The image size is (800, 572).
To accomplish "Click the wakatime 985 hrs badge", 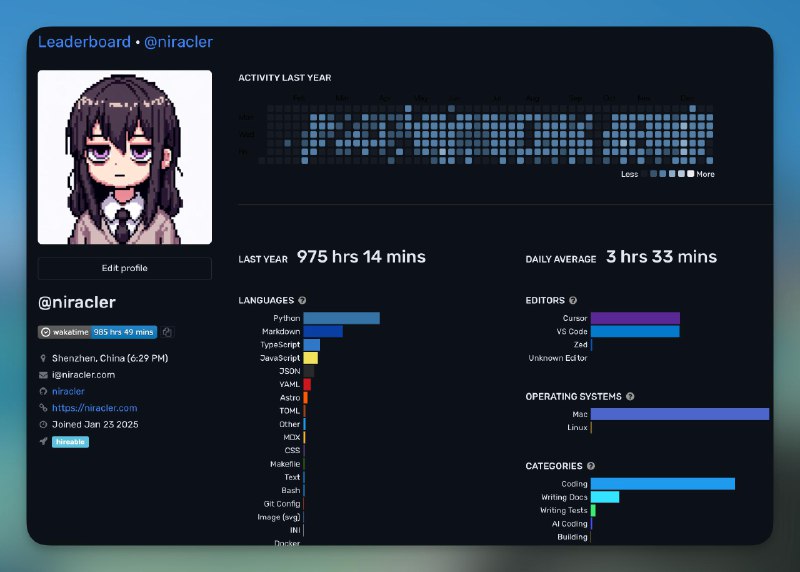I will point(97,332).
